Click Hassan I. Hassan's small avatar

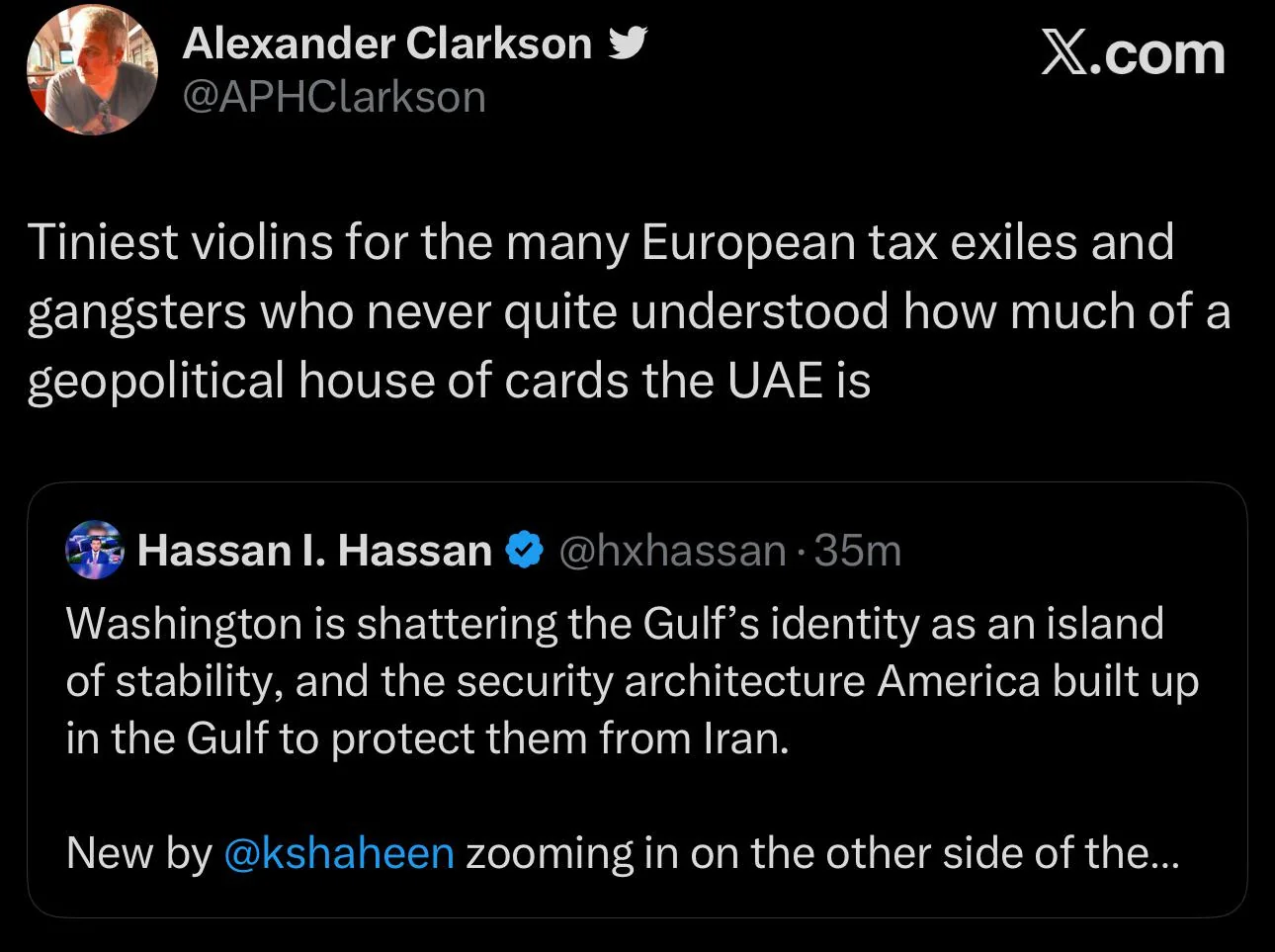click(95, 550)
